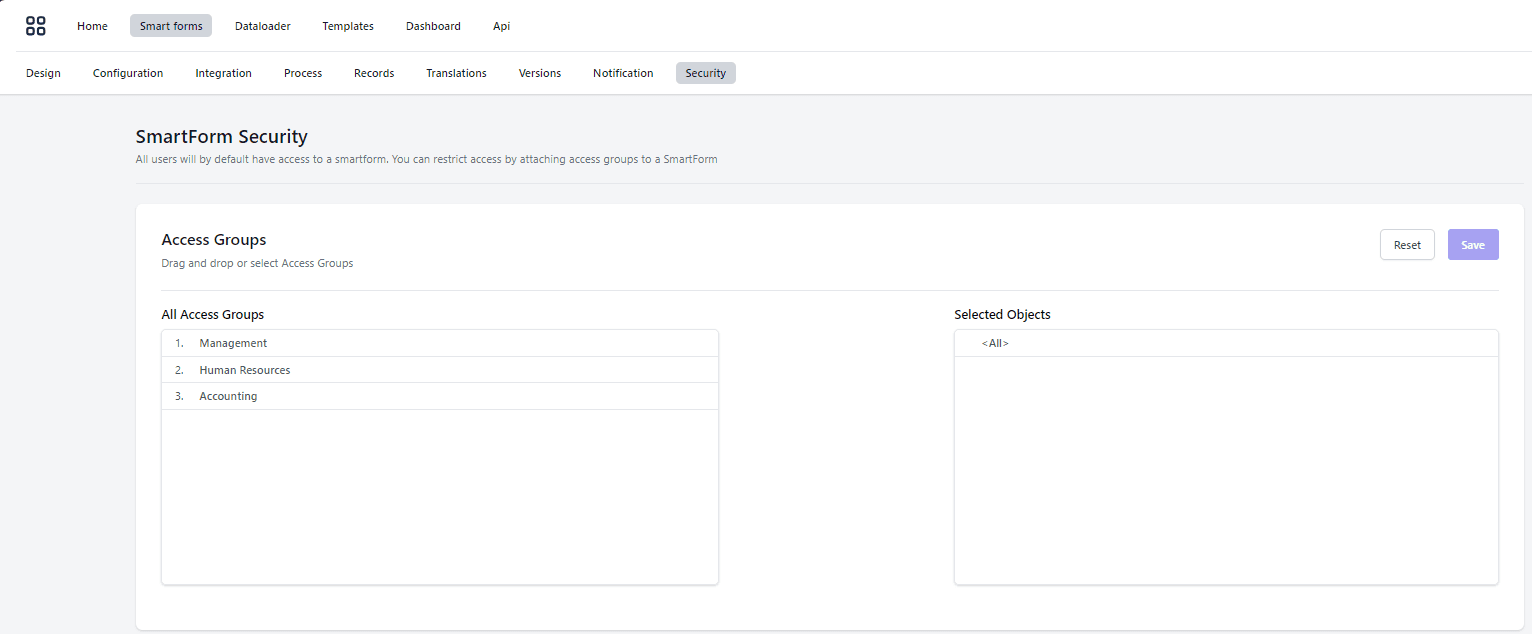
Task: Click the app grid logo icon
Action: (x=36, y=26)
